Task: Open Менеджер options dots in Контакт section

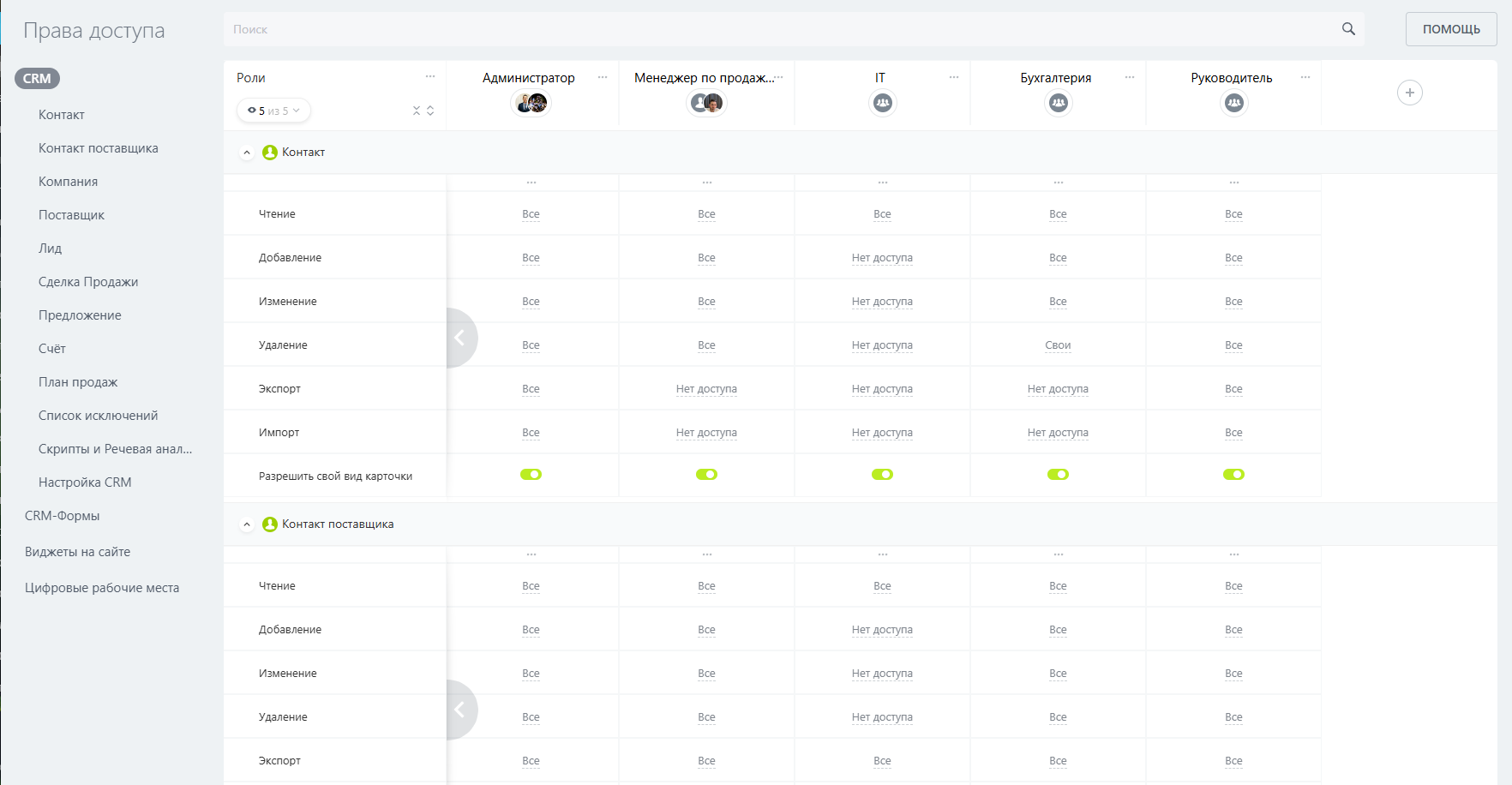Action: (x=707, y=183)
